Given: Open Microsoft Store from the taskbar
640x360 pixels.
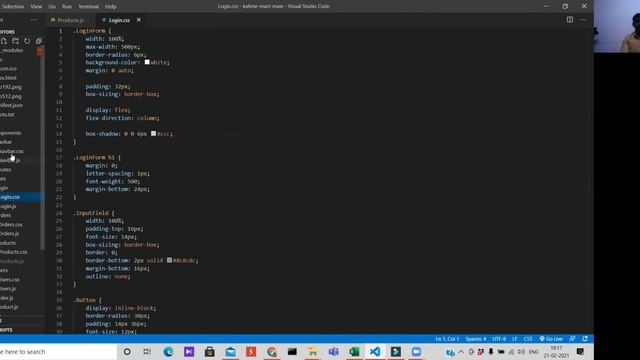Looking at the screenshot, I should (209, 351).
